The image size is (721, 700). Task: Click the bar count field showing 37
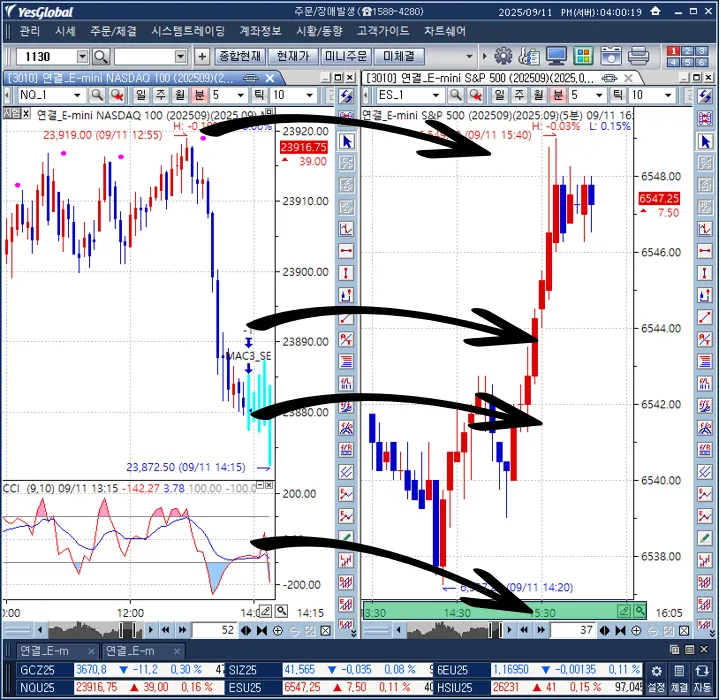click(573, 631)
